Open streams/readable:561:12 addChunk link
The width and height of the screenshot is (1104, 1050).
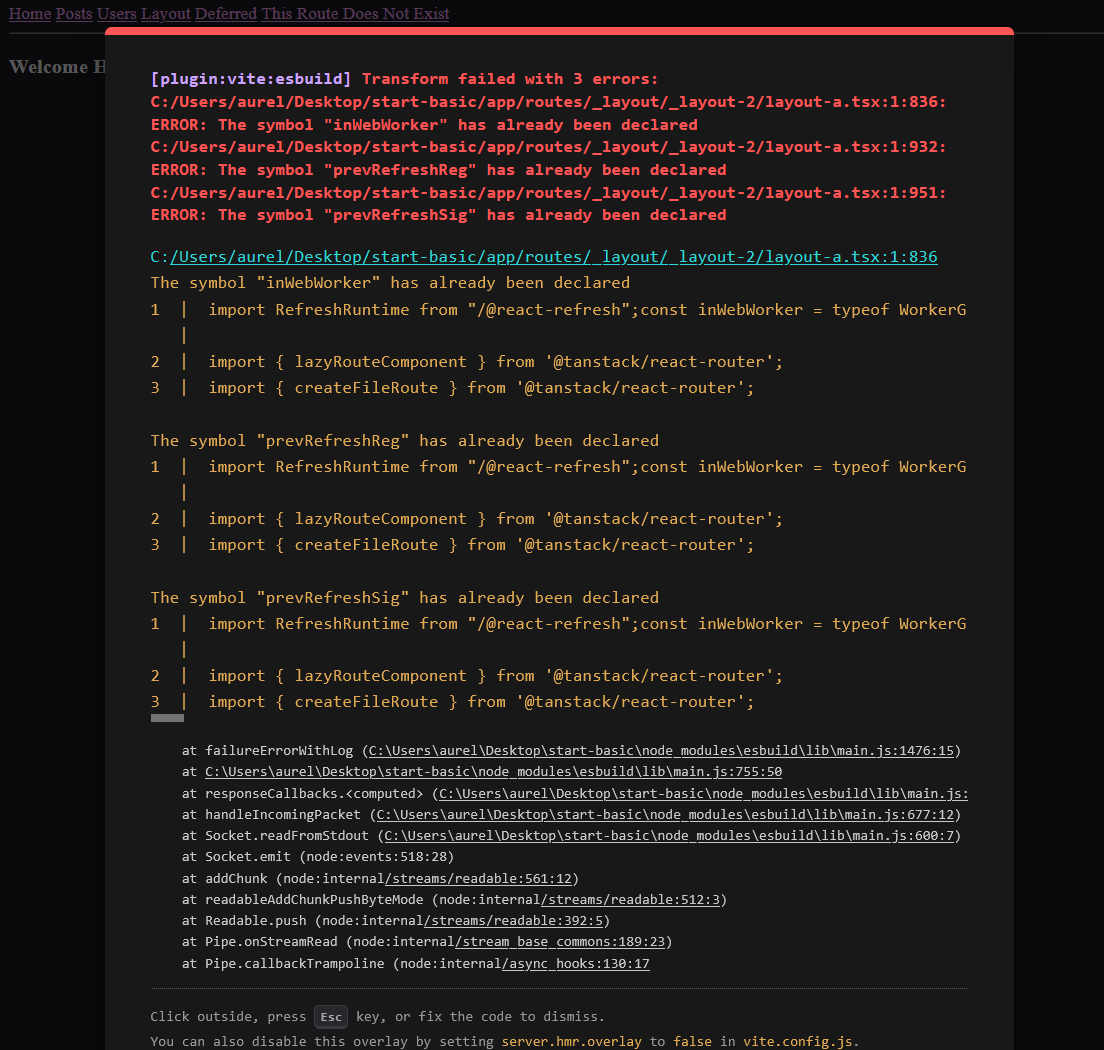tap(478, 879)
